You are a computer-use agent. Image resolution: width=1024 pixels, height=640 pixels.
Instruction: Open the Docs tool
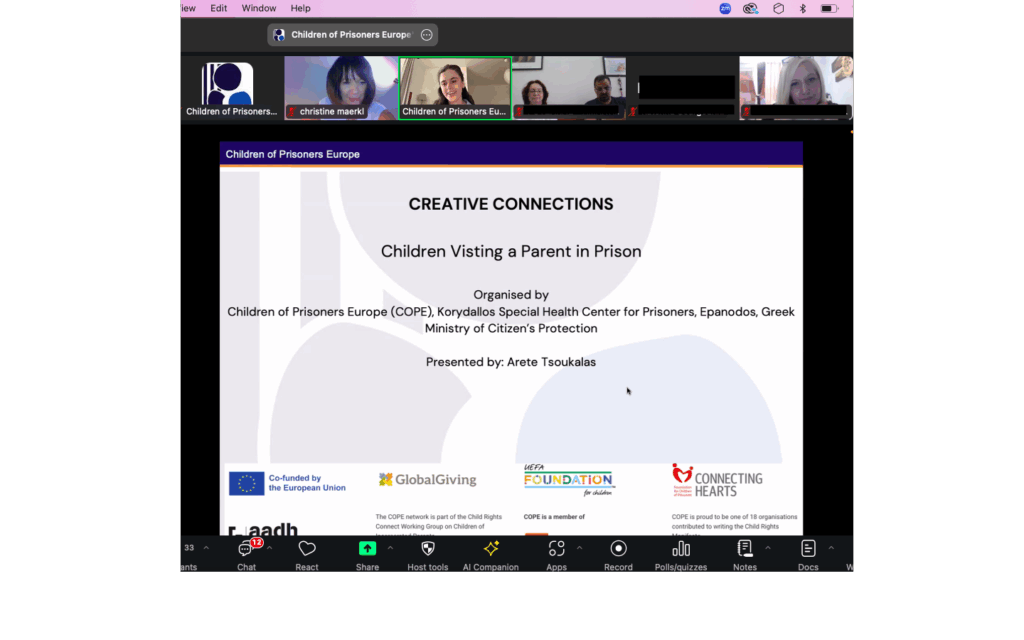point(808,550)
